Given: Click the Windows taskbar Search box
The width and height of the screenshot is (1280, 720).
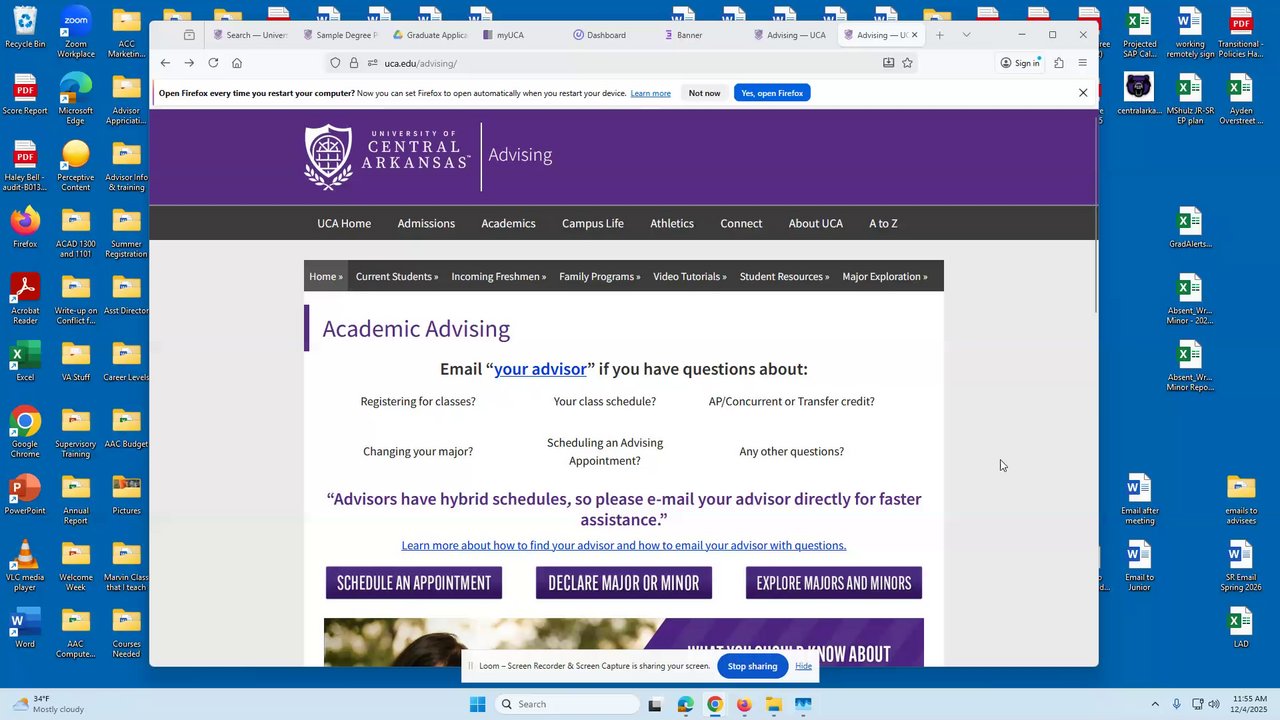Looking at the screenshot, I should click(566, 704).
